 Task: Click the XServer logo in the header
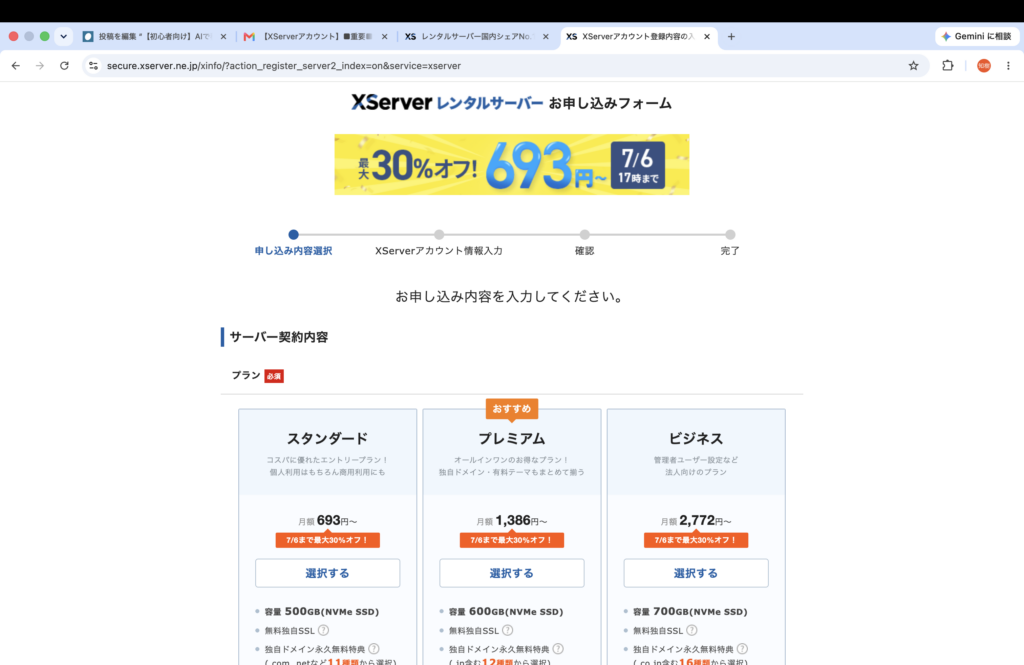coord(391,103)
